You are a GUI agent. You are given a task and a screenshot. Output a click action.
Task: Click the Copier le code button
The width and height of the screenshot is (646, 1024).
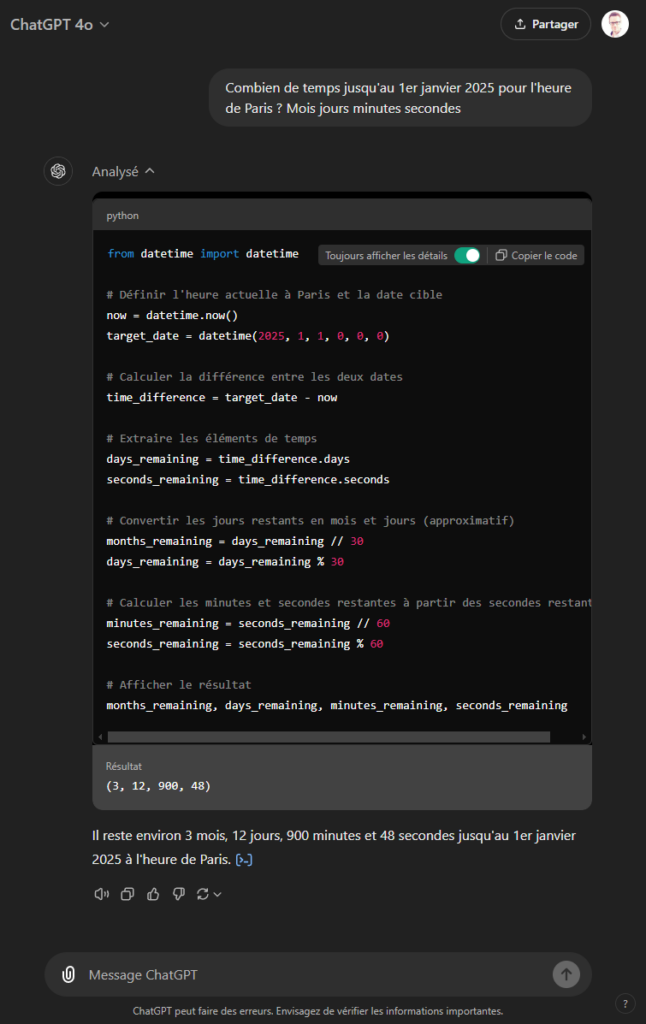pyautogui.click(x=536, y=255)
